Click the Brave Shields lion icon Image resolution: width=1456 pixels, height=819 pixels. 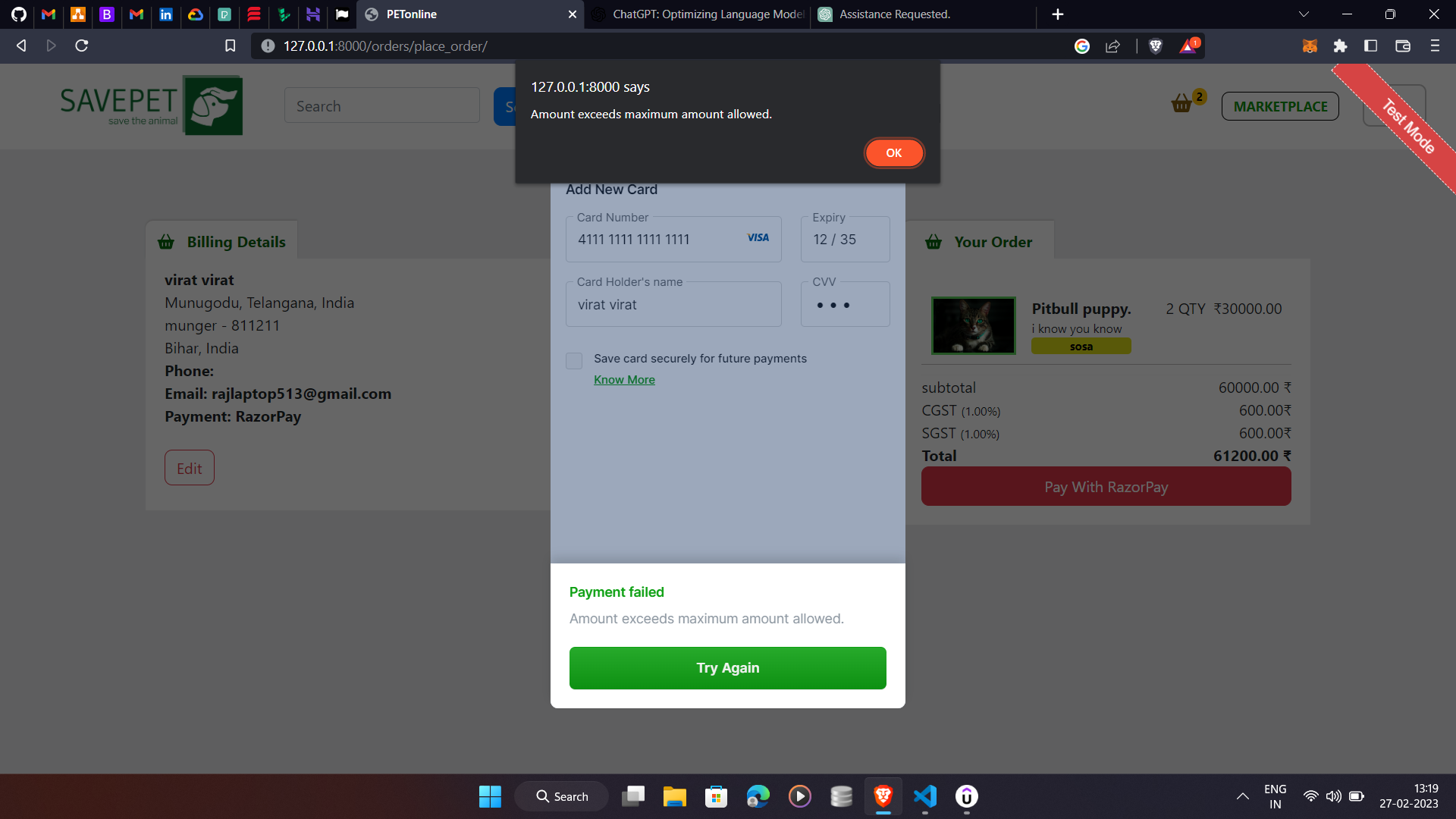click(x=1156, y=46)
